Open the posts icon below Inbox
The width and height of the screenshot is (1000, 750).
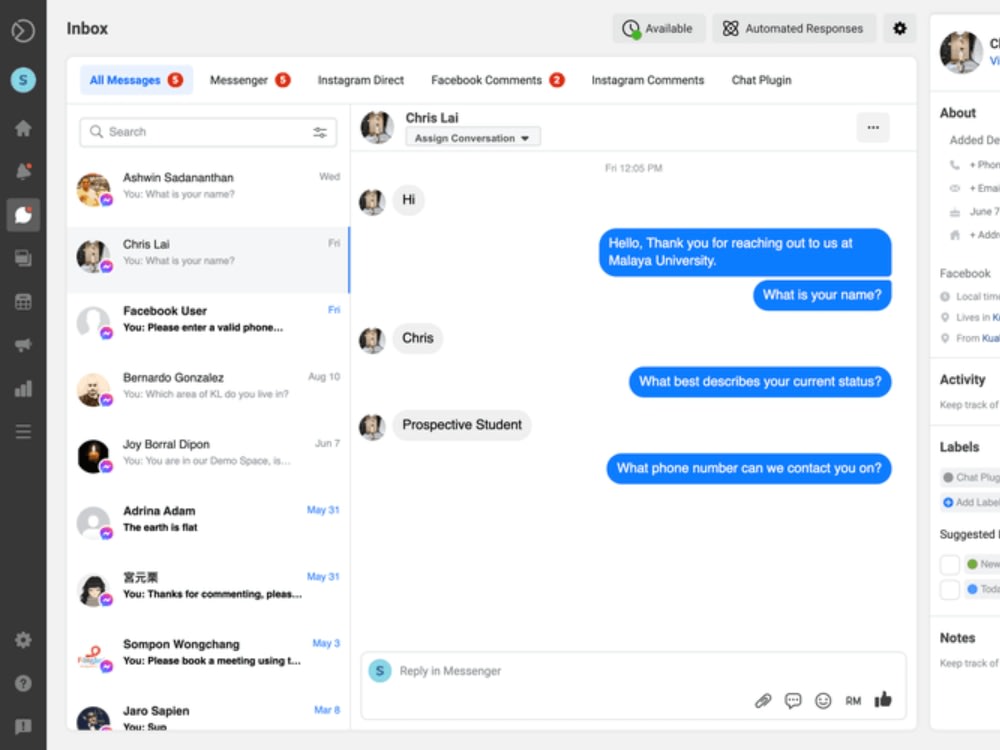(x=23, y=258)
